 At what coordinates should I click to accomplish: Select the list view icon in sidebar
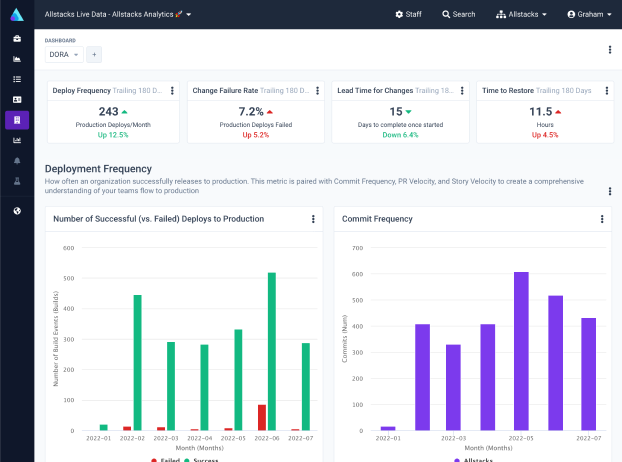17,79
